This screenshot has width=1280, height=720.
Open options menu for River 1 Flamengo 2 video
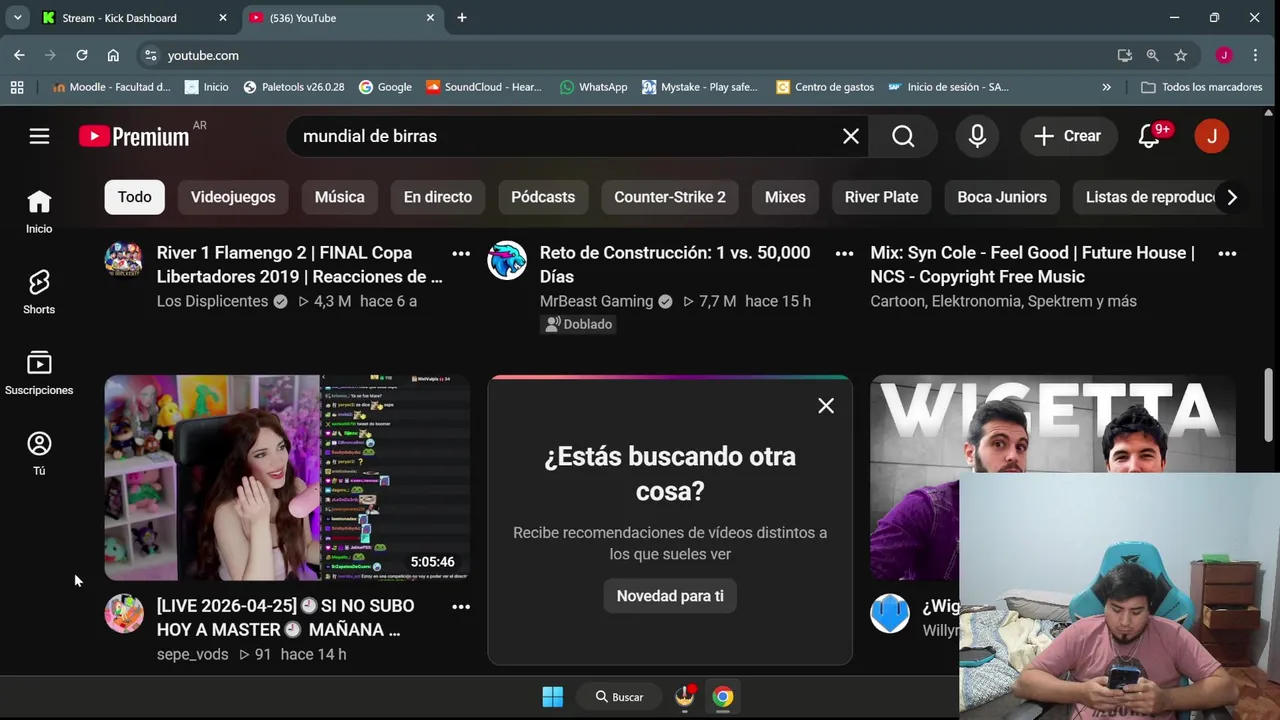click(461, 254)
